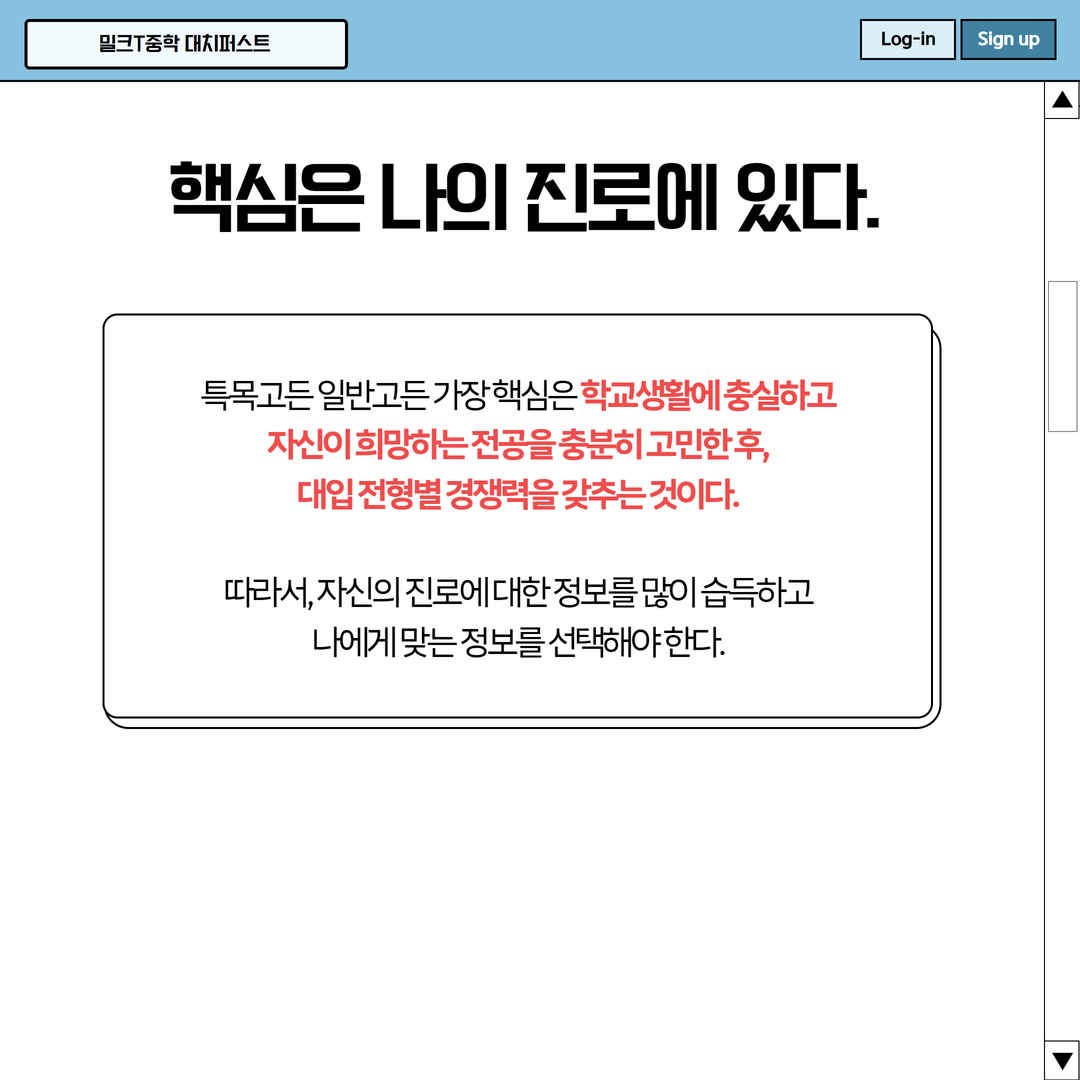Click the line 대입 전형별 경쟁력을 갖추는 것이다.
The height and width of the screenshot is (1080, 1080).
point(518,494)
